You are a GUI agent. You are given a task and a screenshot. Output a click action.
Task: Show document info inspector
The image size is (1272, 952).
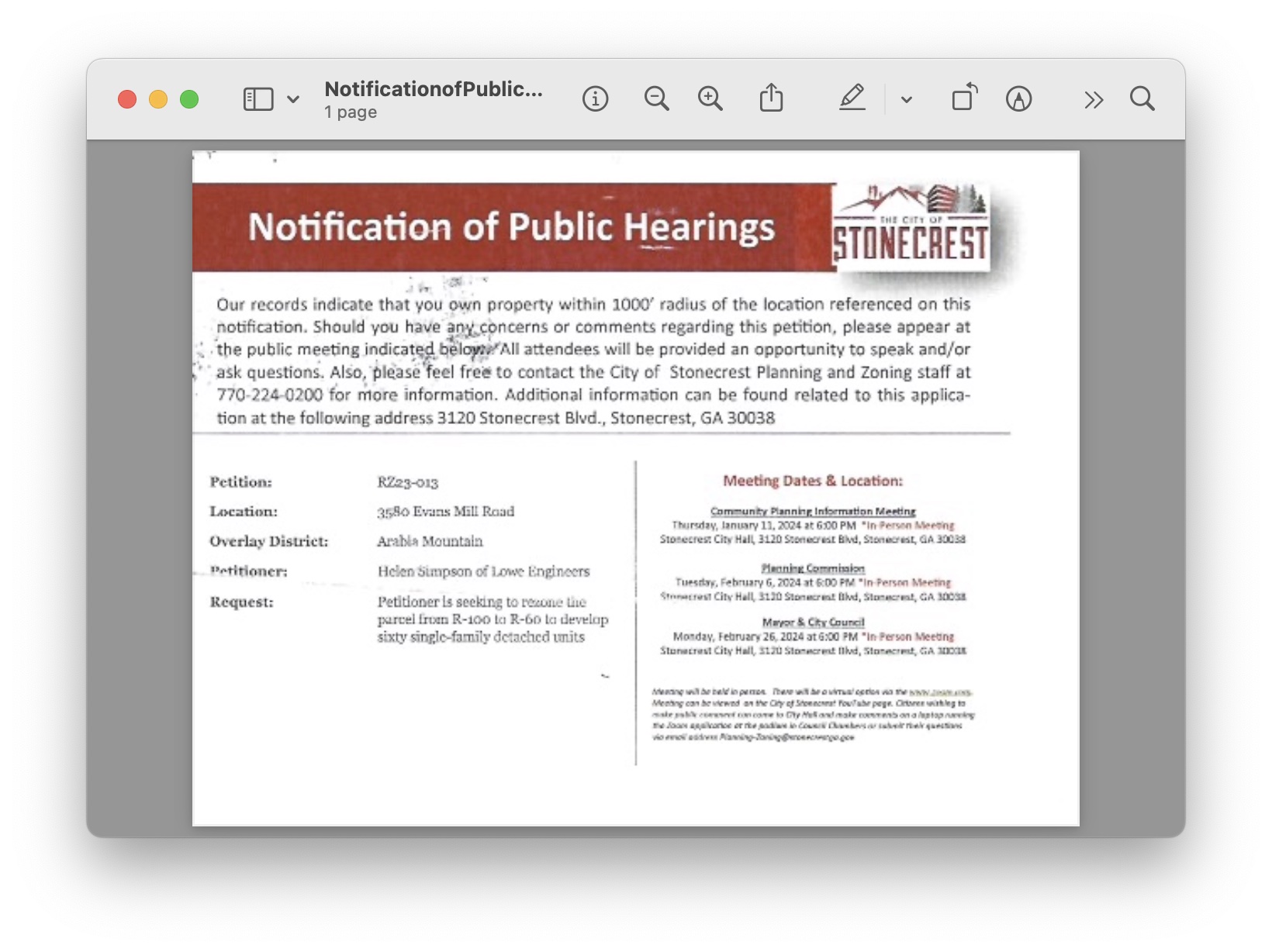tap(595, 99)
